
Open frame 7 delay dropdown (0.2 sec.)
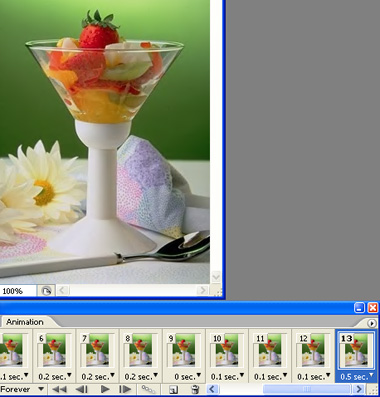click(x=98, y=377)
